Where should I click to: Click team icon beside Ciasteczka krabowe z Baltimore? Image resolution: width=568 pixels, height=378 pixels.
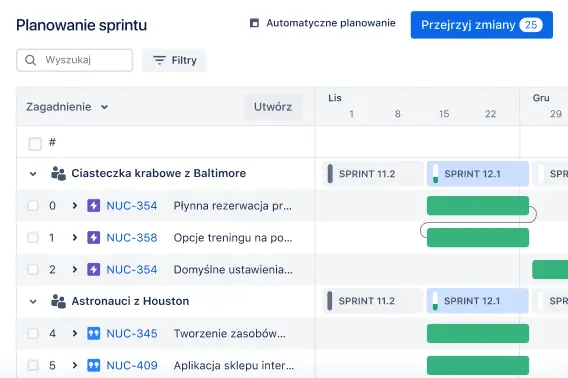pos(58,174)
